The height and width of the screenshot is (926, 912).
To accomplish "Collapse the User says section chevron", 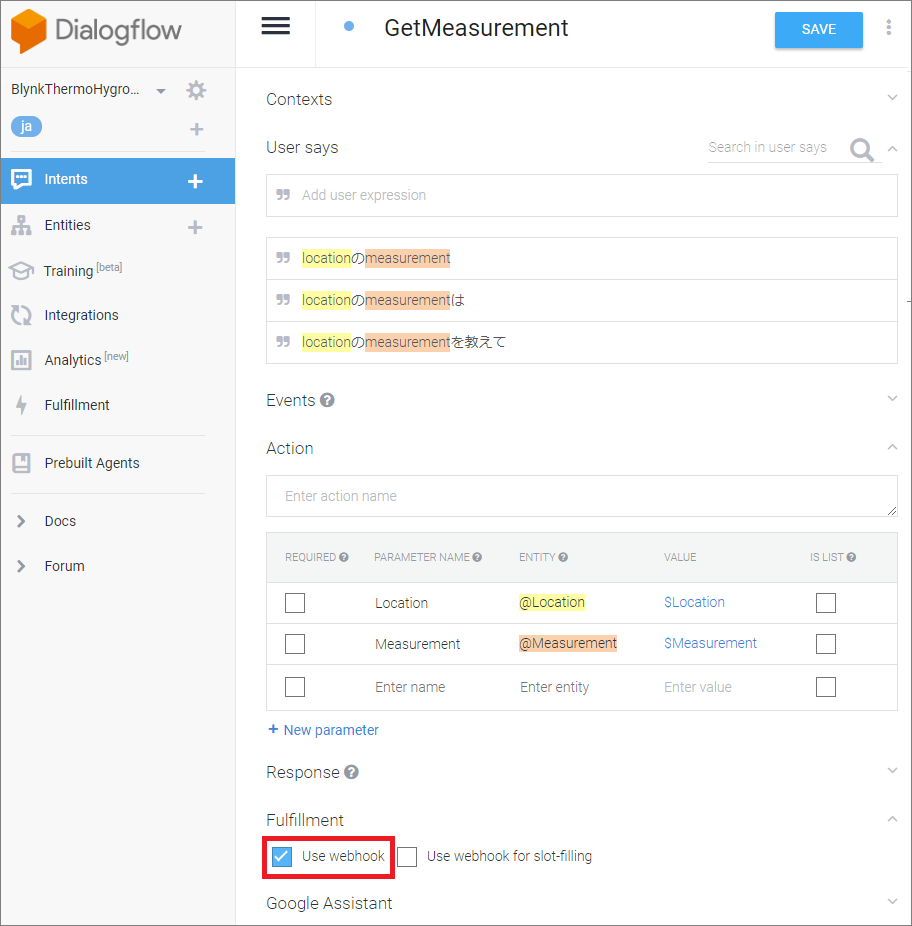I will 893,149.
